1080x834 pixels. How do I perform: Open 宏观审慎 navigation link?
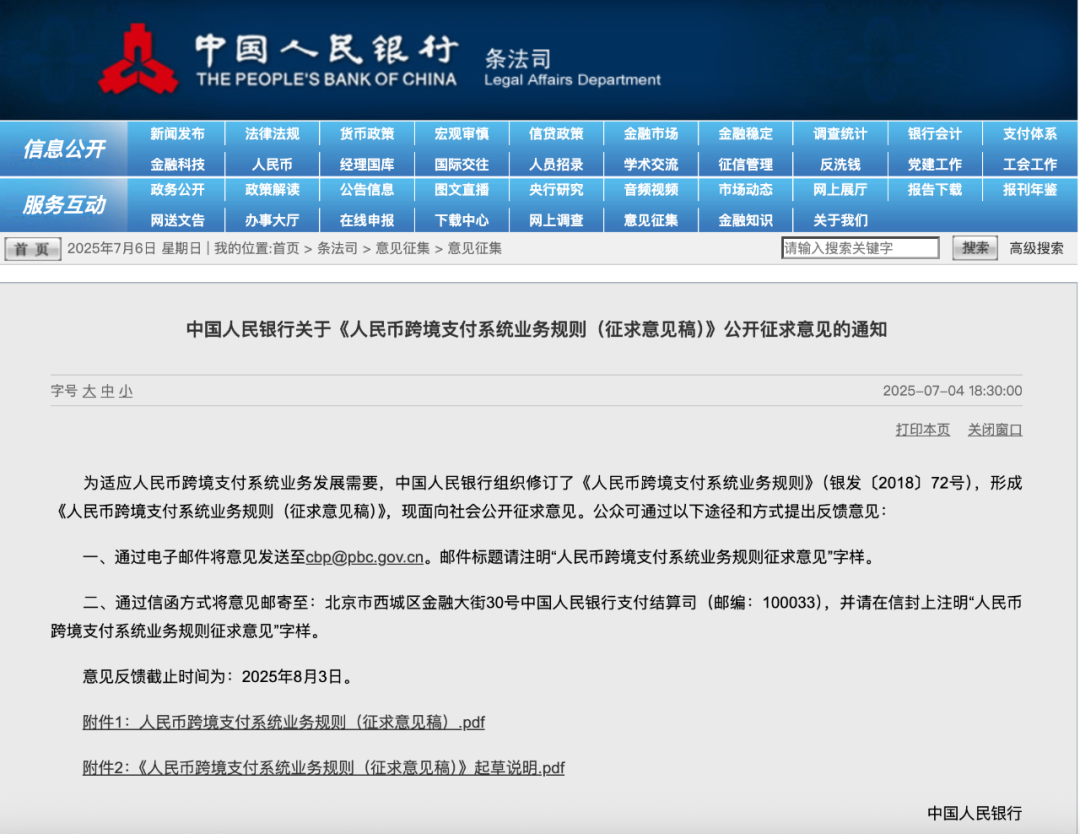[x=461, y=134]
